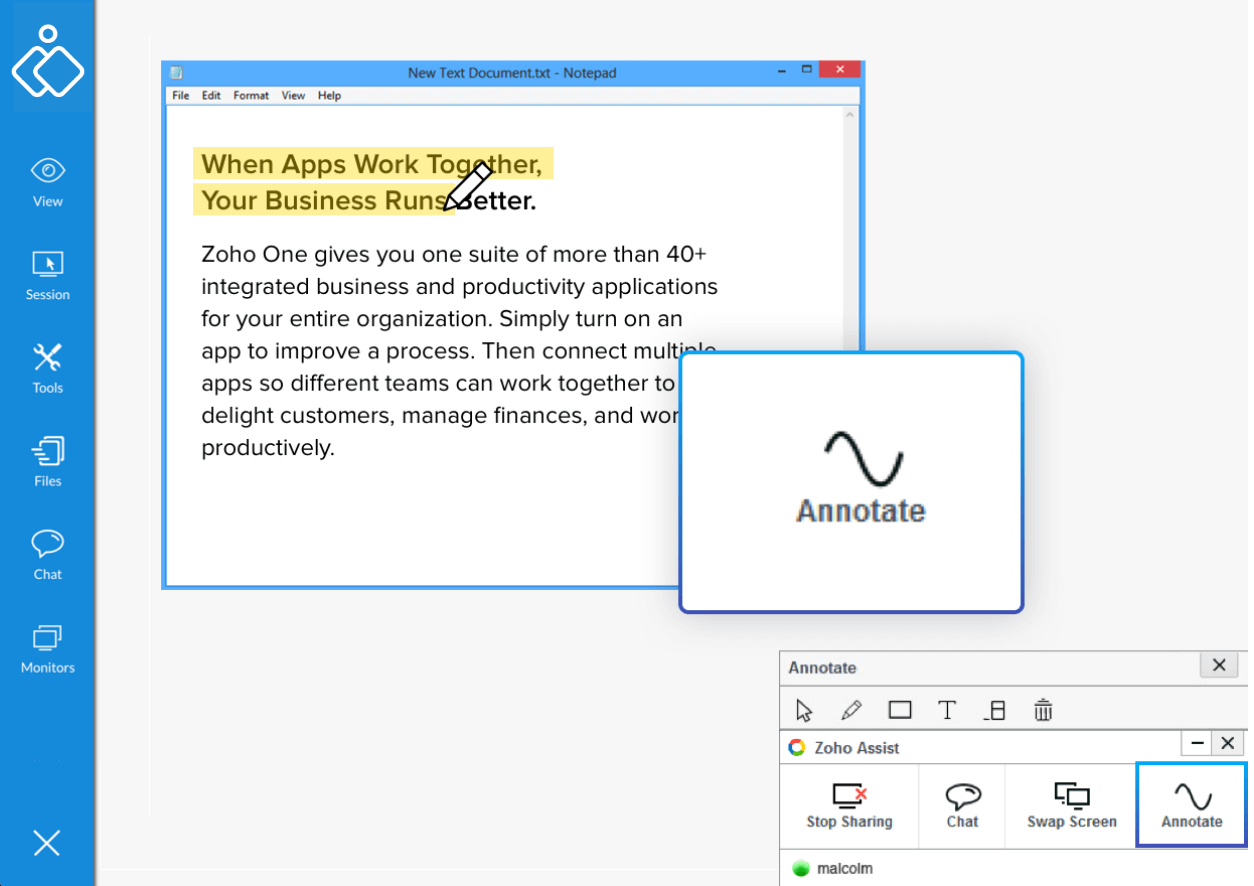The height and width of the screenshot is (886, 1254).
Task: Click the trash icon to clear annotations
Action: click(x=1043, y=710)
